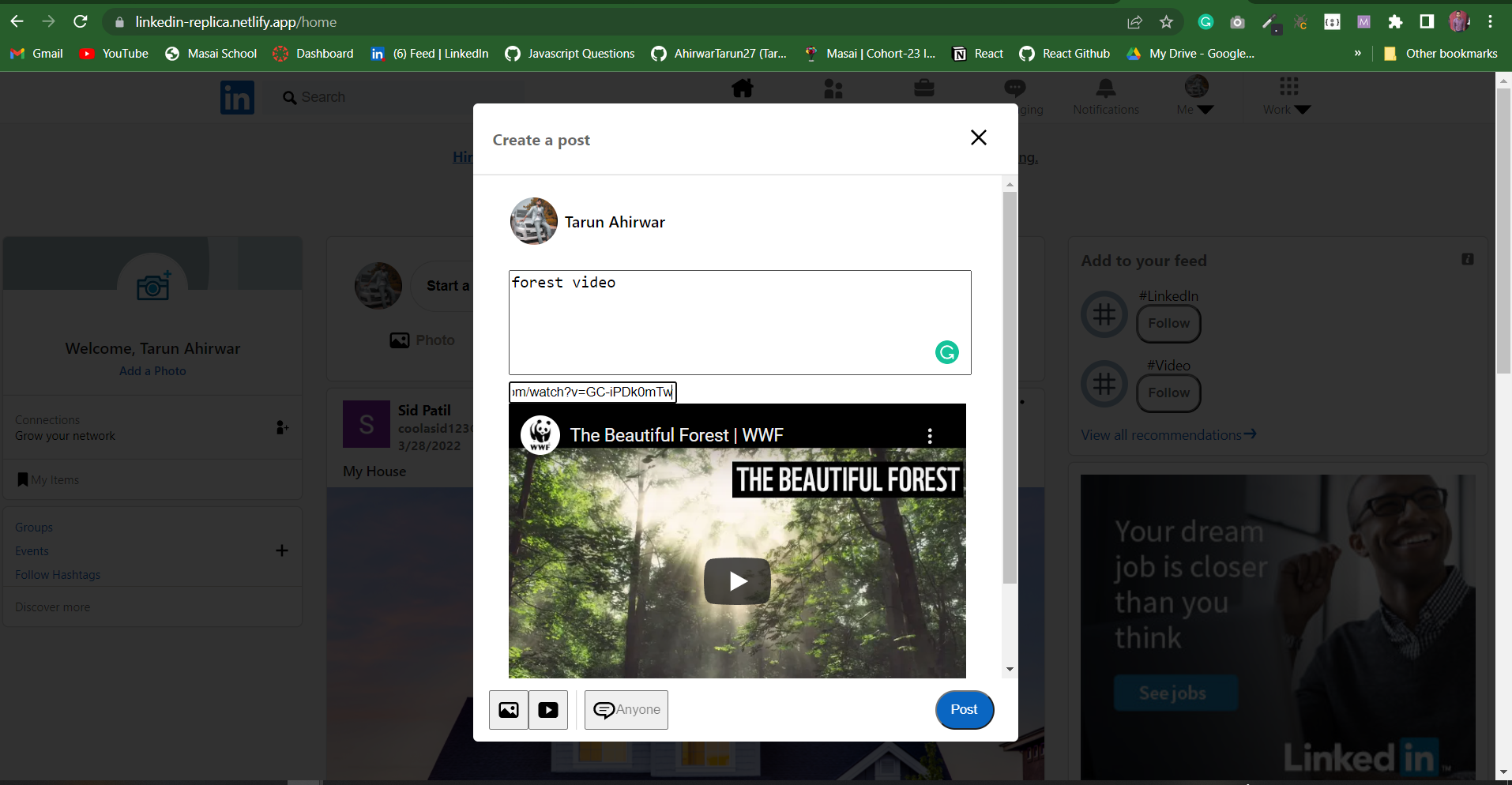
Task: Click the LinkedIn logo in the header
Action: click(x=237, y=98)
